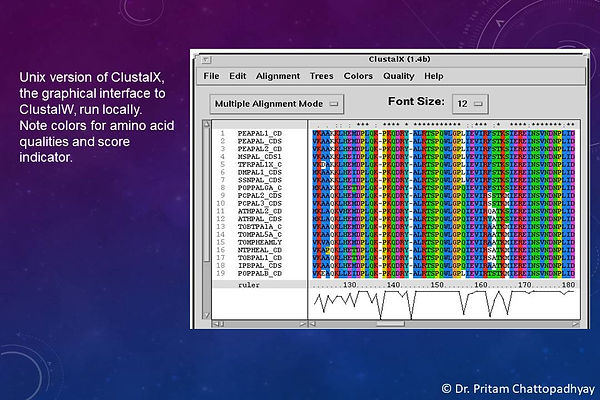
Task: Select sequence ATHPAL_CDS
Action: (259, 219)
